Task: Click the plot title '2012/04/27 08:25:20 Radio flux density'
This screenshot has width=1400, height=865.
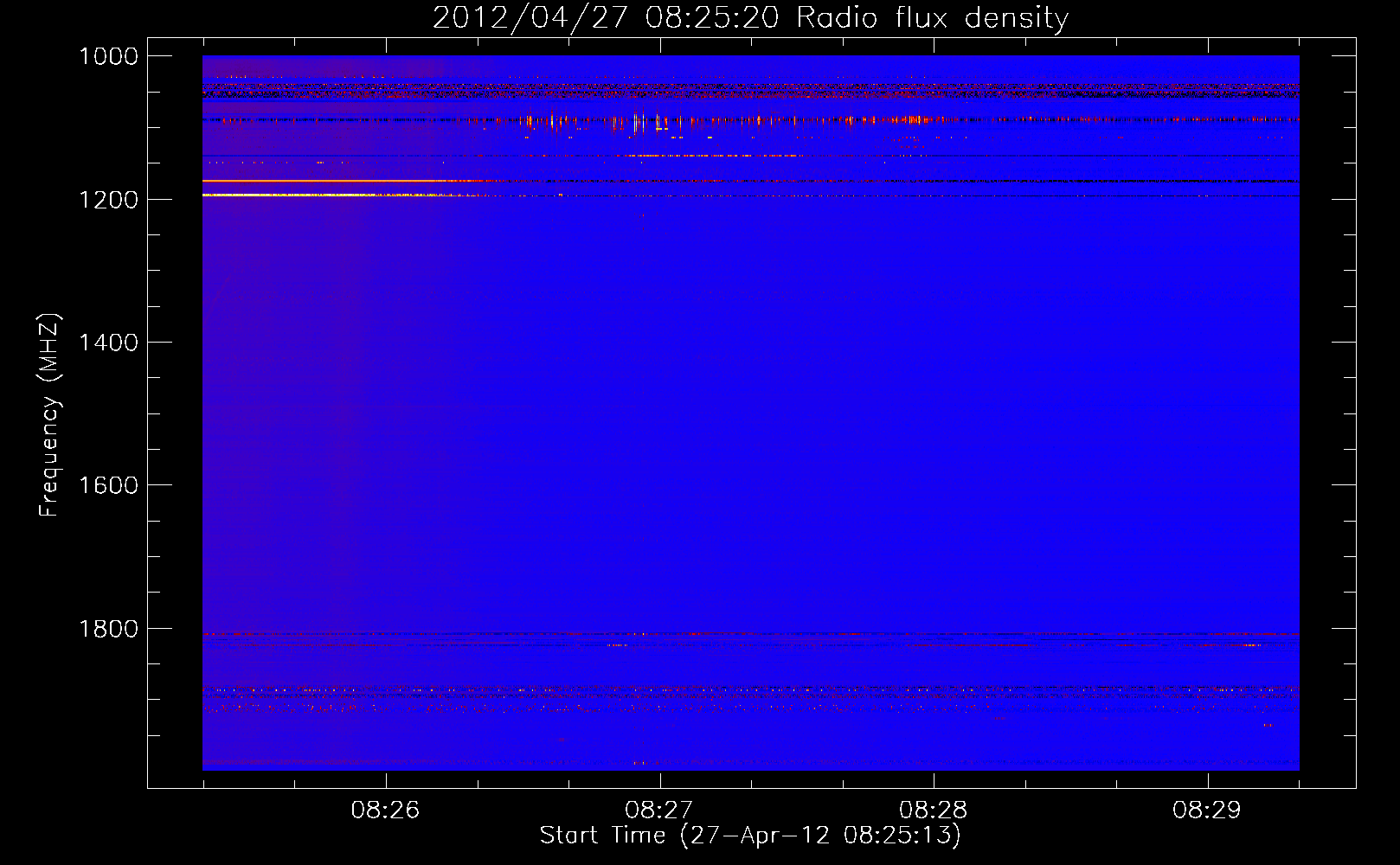Action: click(750, 18)
